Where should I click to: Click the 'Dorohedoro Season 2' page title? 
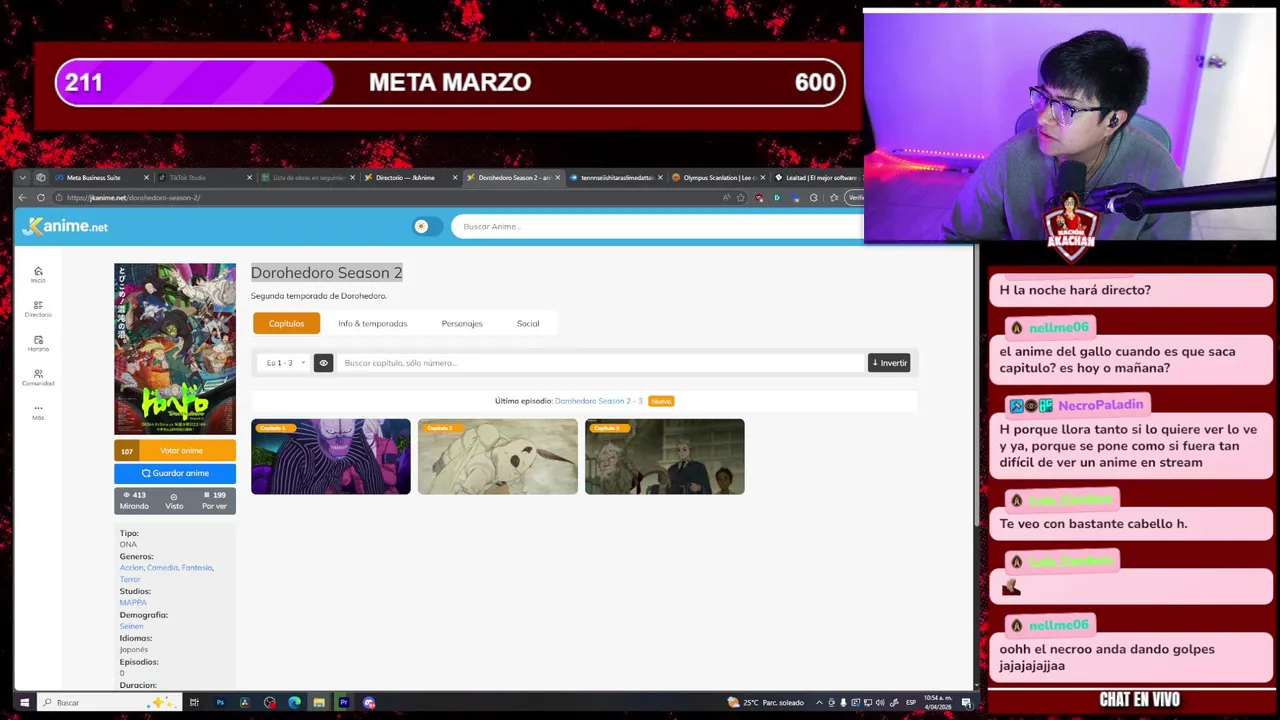click(326, 272)
